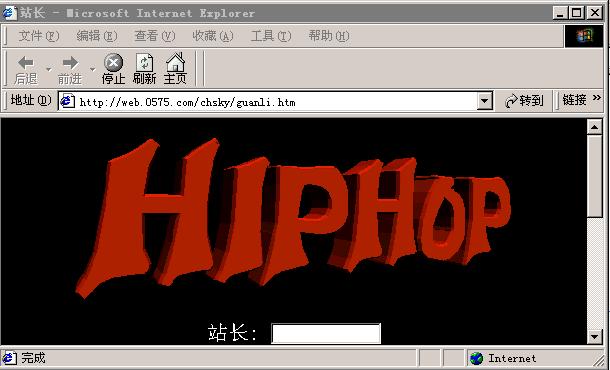Image resolution: width=610 pixels, height=370 pixels.
Task: Click the 站长 password input field
Action: click(326, 333)
